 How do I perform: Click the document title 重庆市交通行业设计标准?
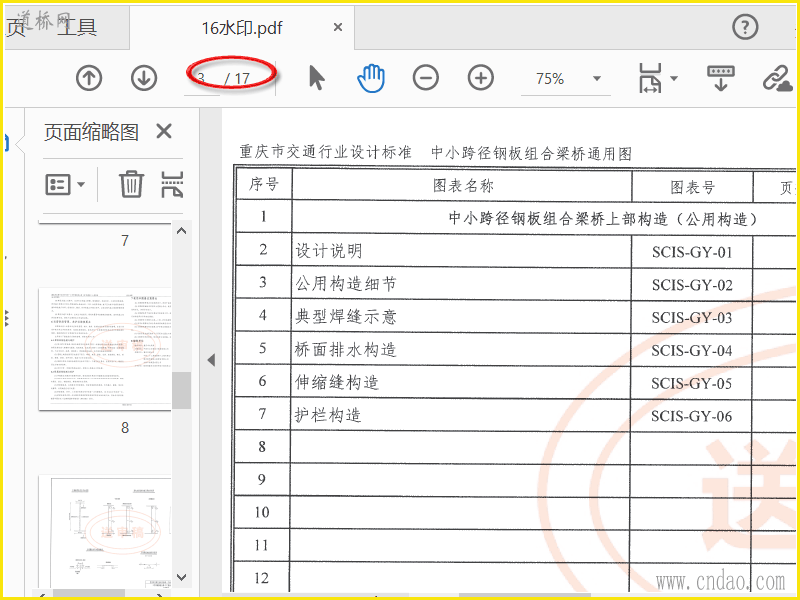tap(325, 152)
